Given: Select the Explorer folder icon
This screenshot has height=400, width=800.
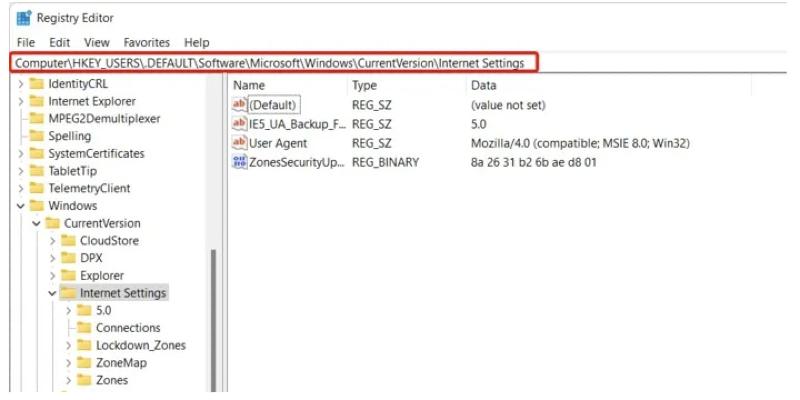Looking at the screenshot, I should 68,276.
